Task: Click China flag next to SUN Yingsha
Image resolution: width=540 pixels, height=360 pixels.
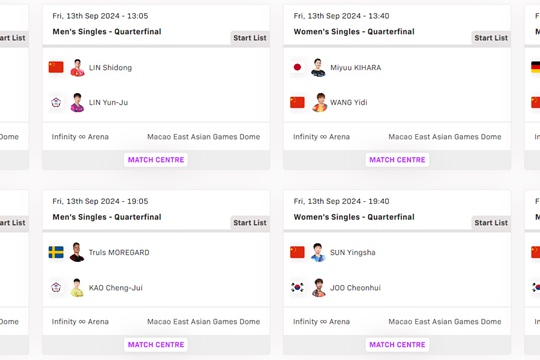Action: pos(297,252)
